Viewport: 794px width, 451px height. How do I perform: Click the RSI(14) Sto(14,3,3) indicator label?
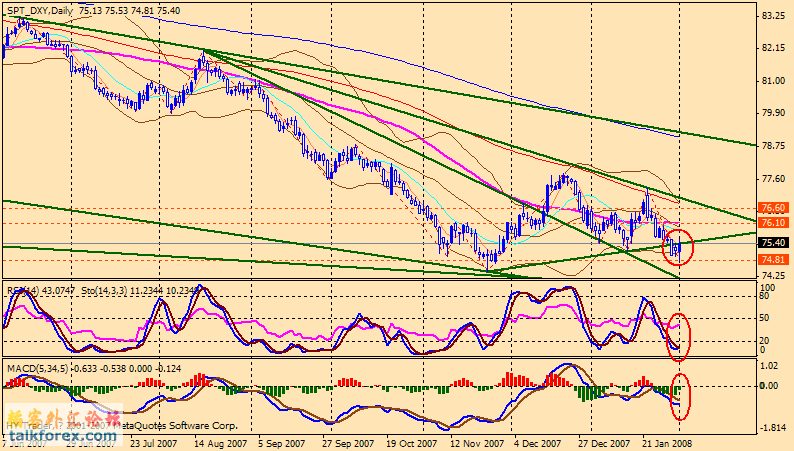coord(103,291)
